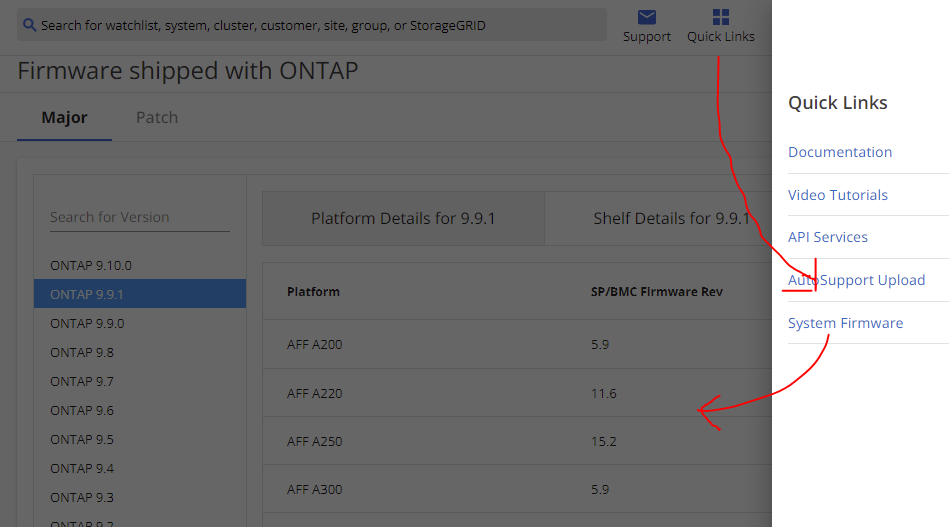Click the SP/BMC Firmware Rev column header
Viewport: 949px width, 527px height.
pos(657,292)
